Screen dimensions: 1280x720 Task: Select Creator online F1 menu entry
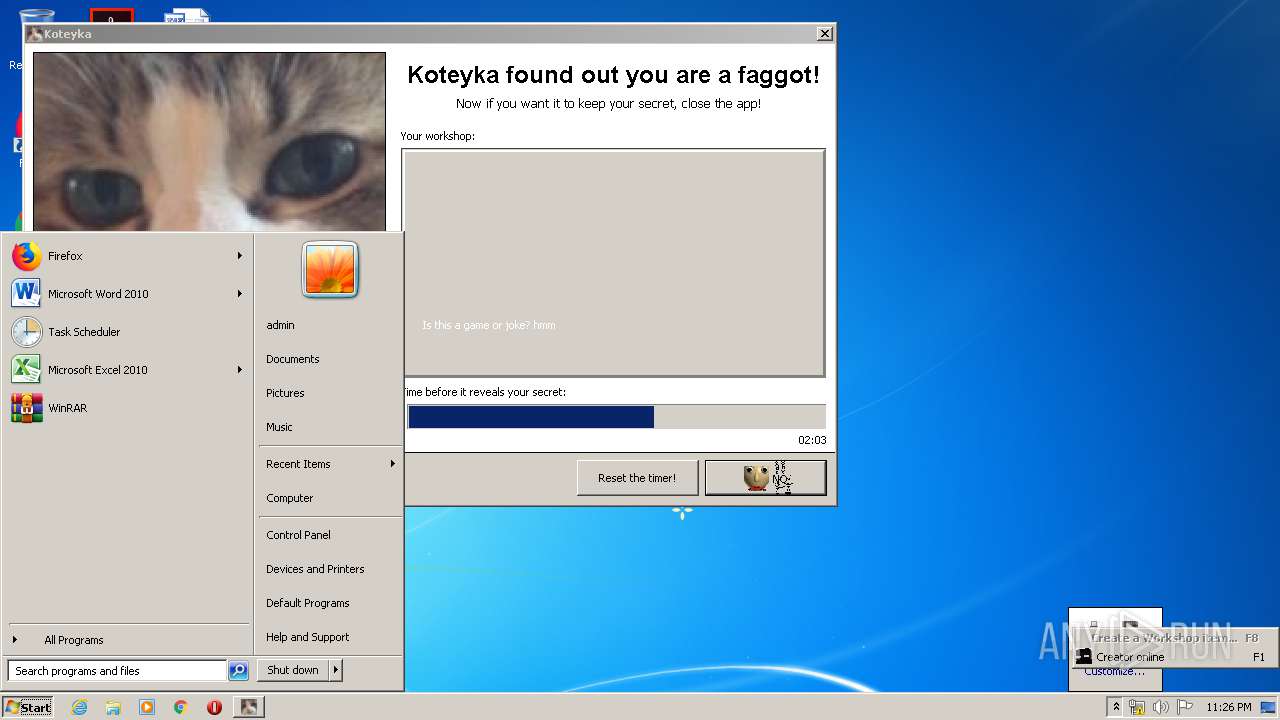click(1173, 657)
